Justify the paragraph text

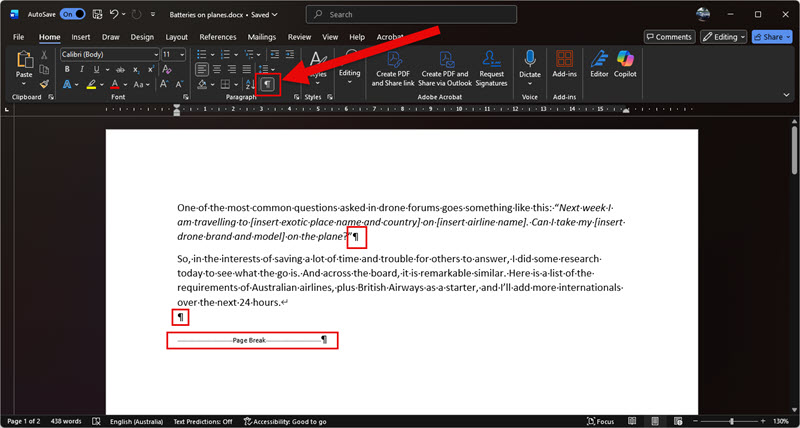[246, 69]
